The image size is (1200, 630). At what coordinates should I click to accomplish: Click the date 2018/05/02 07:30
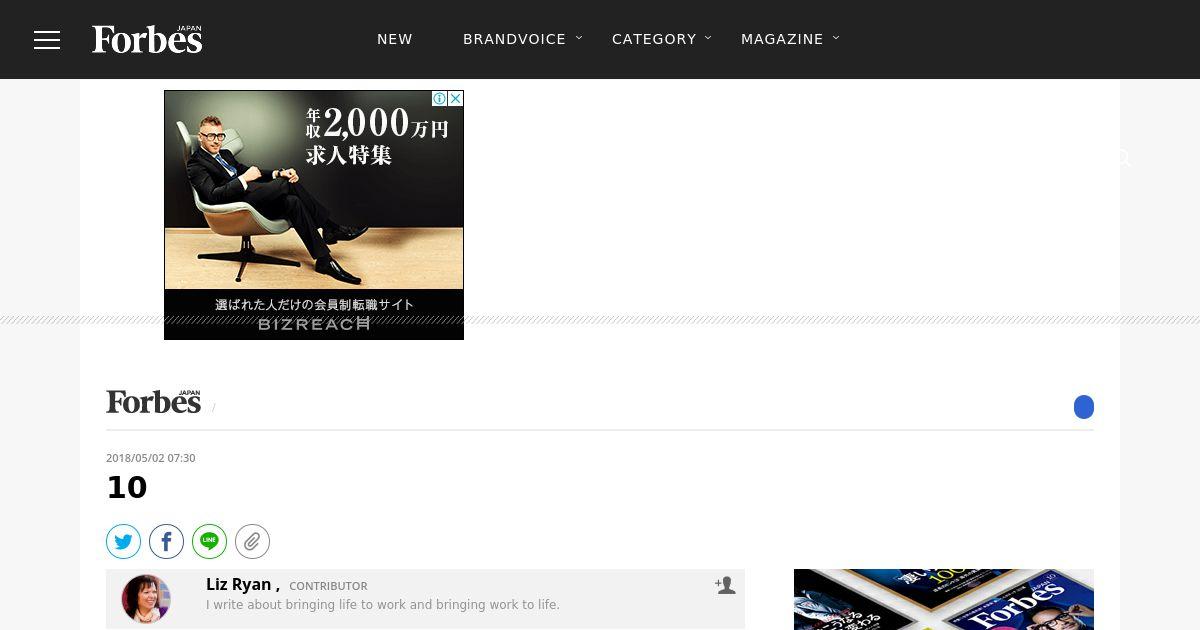pos(151,458)
